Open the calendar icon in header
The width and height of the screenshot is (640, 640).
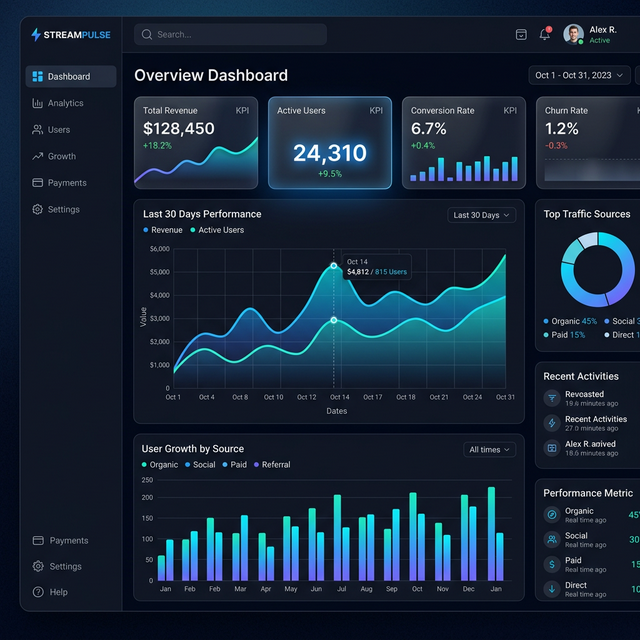[x=521, y=35]
